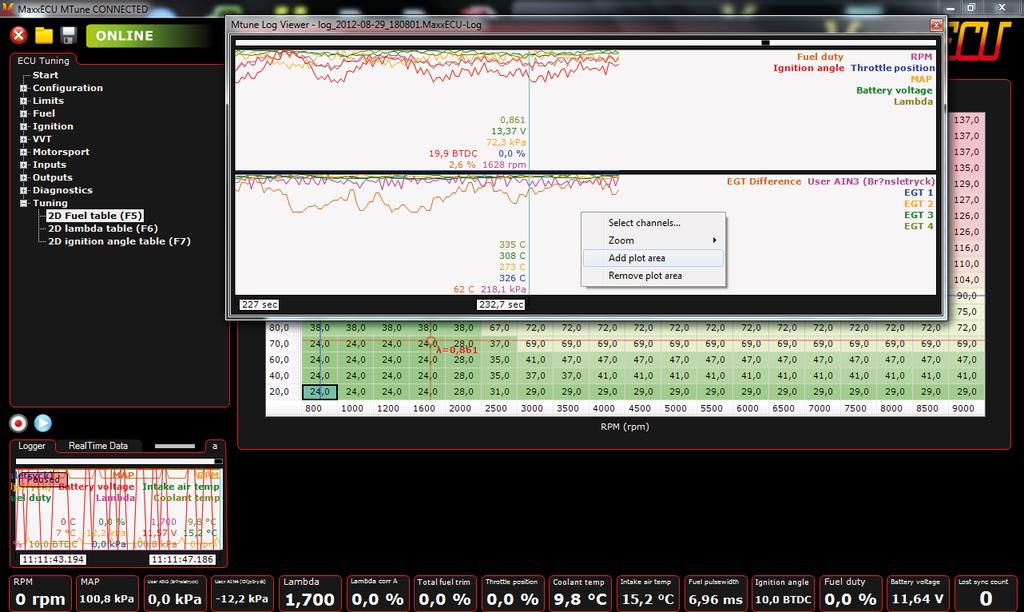This screenshot has width=1024, height=612.
Task: Click the '227 sec' time label
Action: pos(259,304)
